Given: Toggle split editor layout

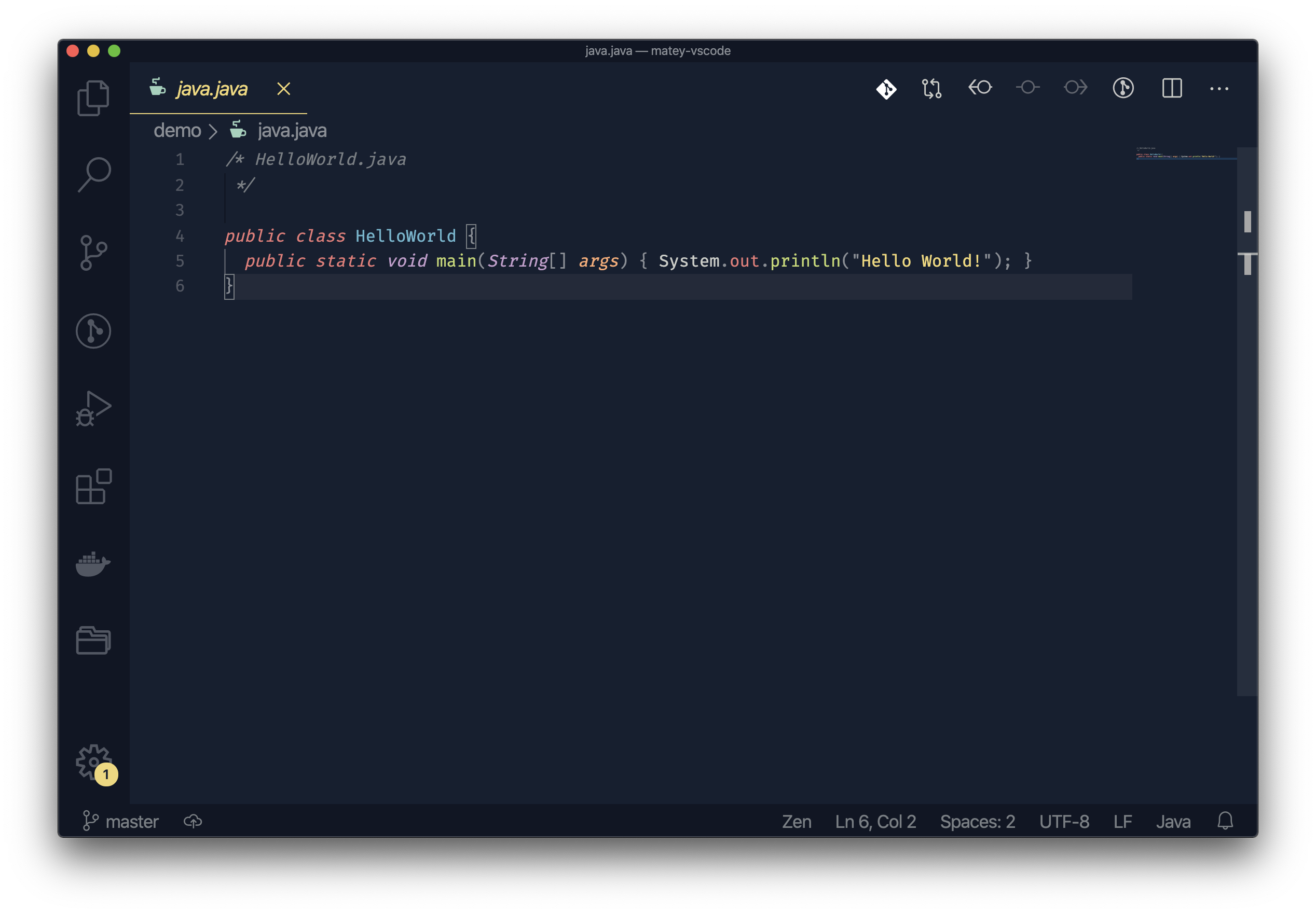Looking at the screenshot, I should click(x=1172, y=88).
